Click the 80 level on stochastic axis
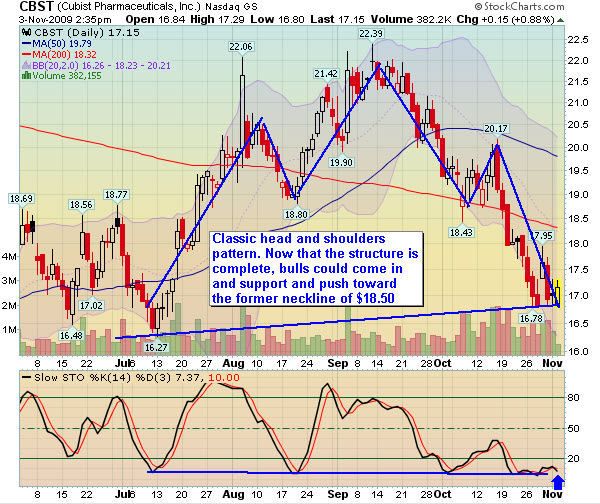Screen dimensions: 600x504 click(573, 398)
